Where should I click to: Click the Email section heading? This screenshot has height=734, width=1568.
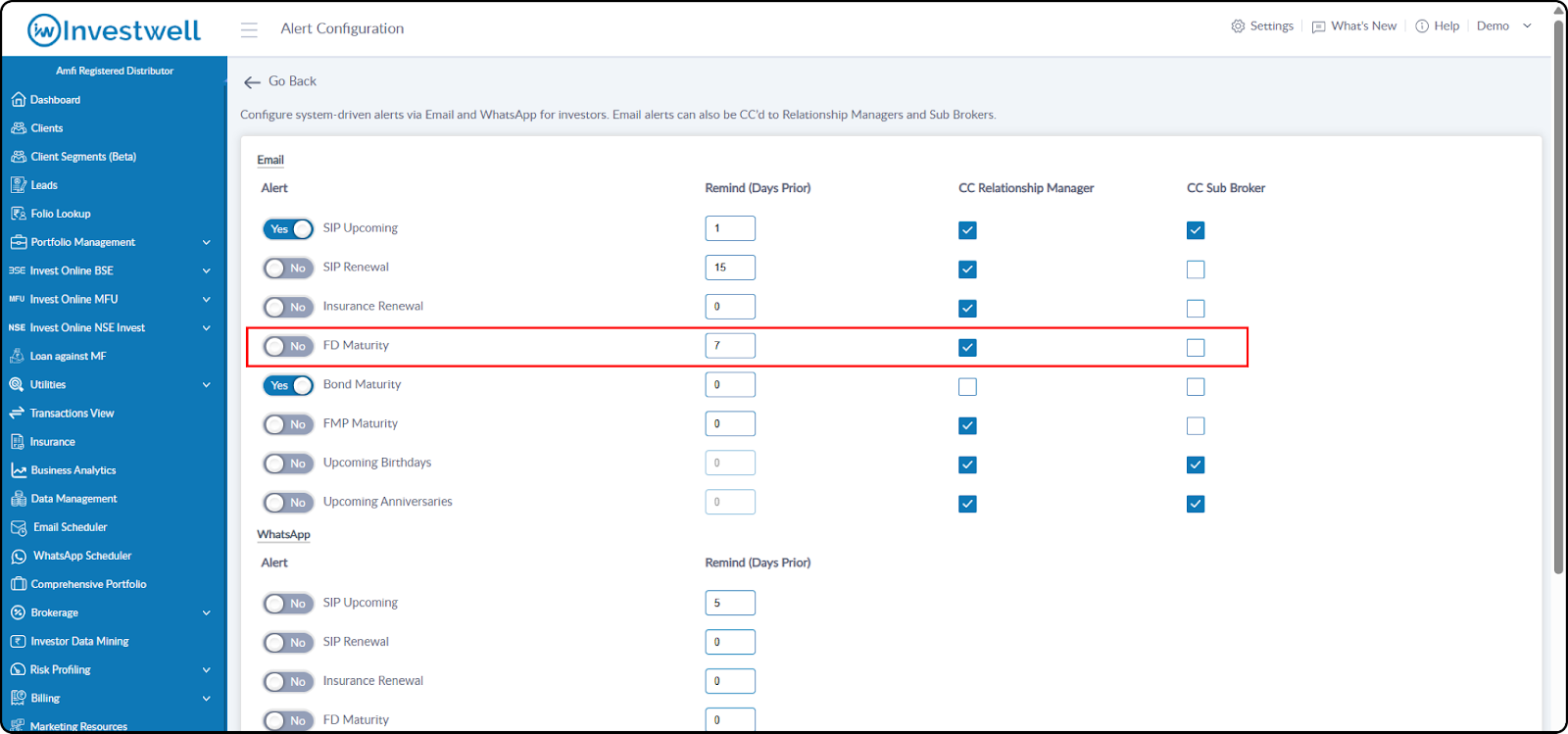click(x=270, y=160)
